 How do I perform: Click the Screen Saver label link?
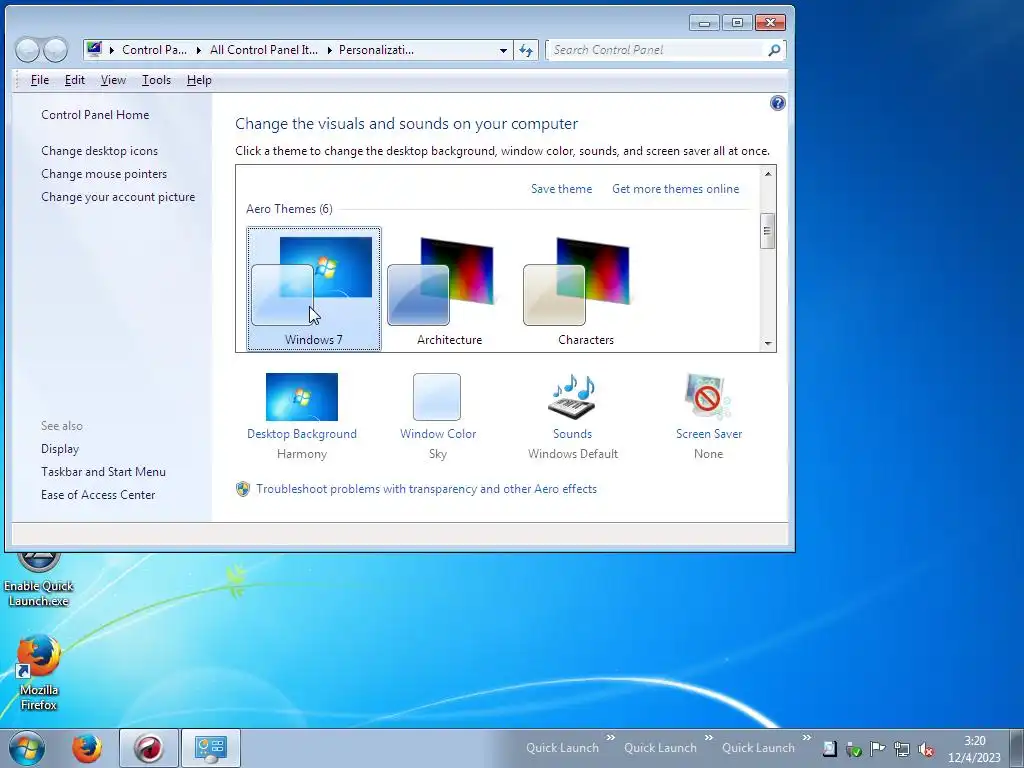(x=709, y=434)
